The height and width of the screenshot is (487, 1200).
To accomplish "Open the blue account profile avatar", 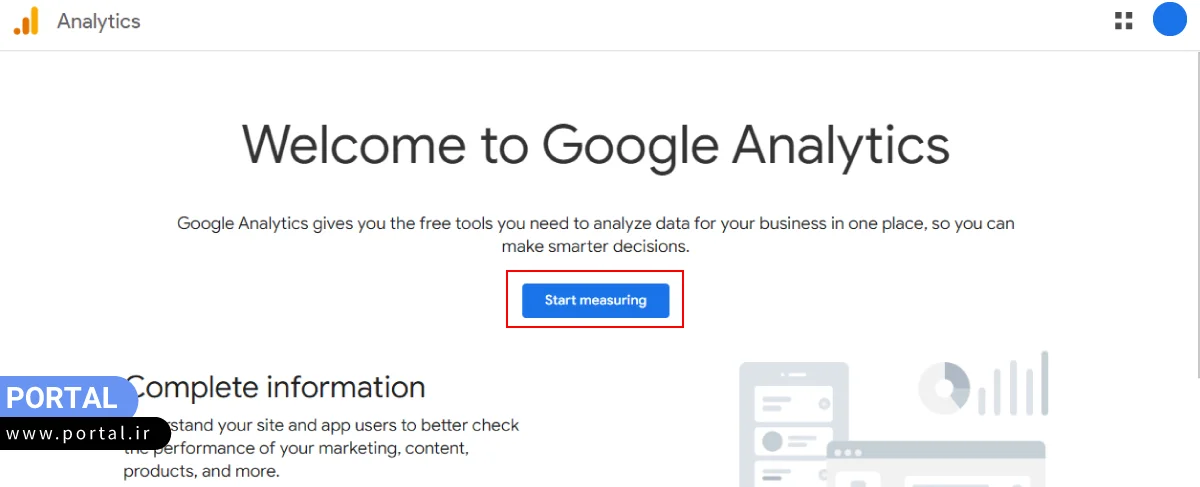I will pos(1169,20).
